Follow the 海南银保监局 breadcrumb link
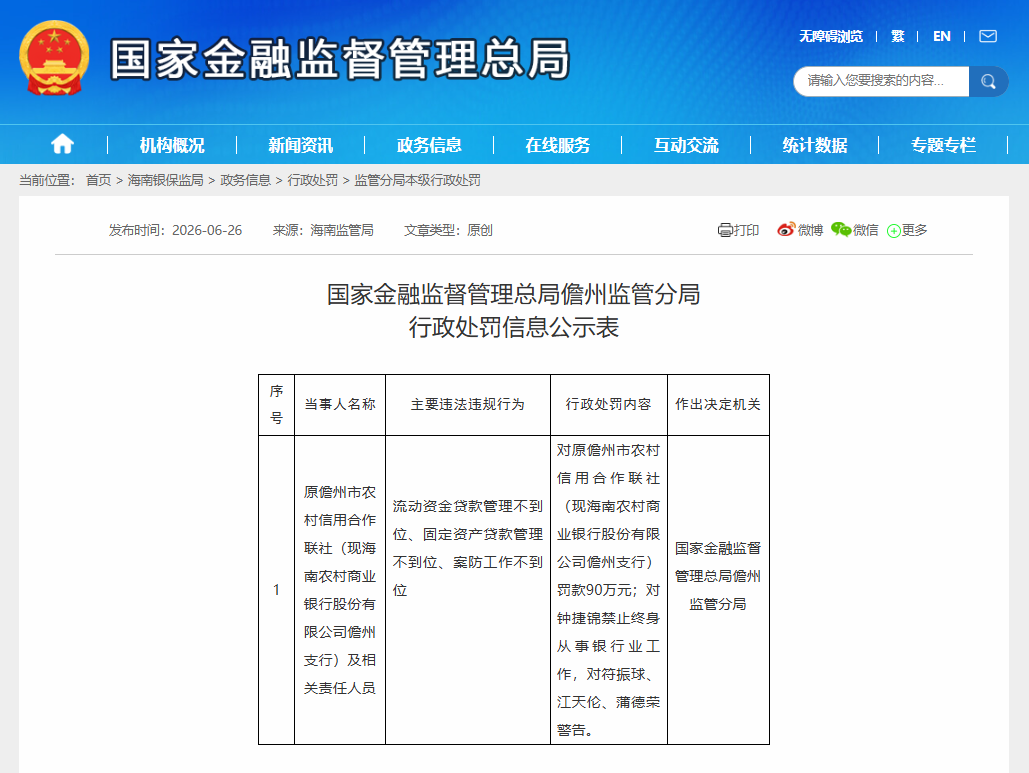Screen dimensions: 1029x773 click(x=165, y=180)
